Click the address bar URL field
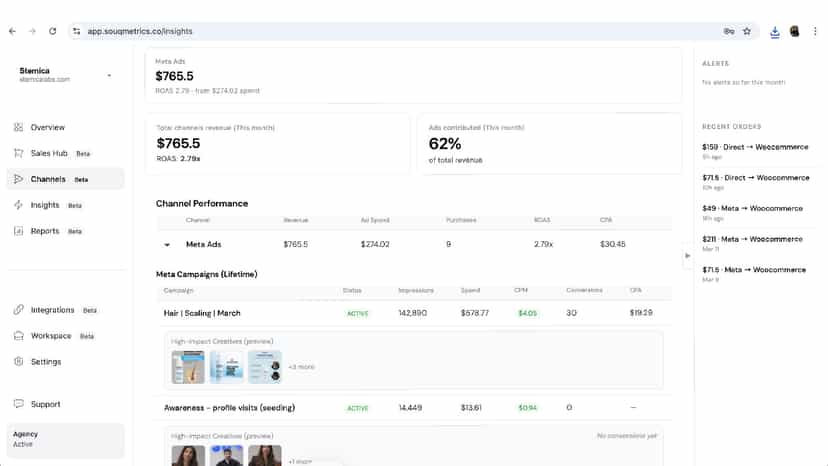Viewport: 828px width, 466px height. [396, 31]
